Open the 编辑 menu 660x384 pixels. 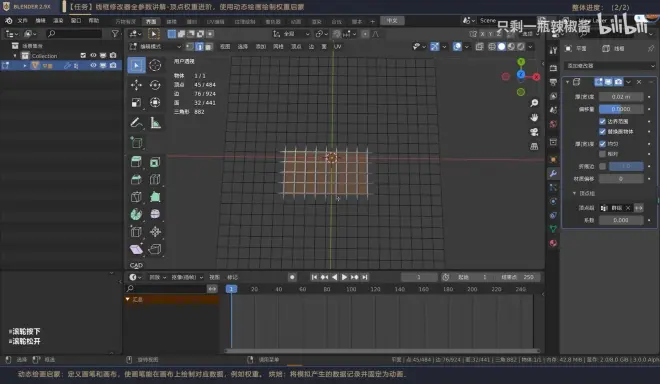[x=40, y=21]
